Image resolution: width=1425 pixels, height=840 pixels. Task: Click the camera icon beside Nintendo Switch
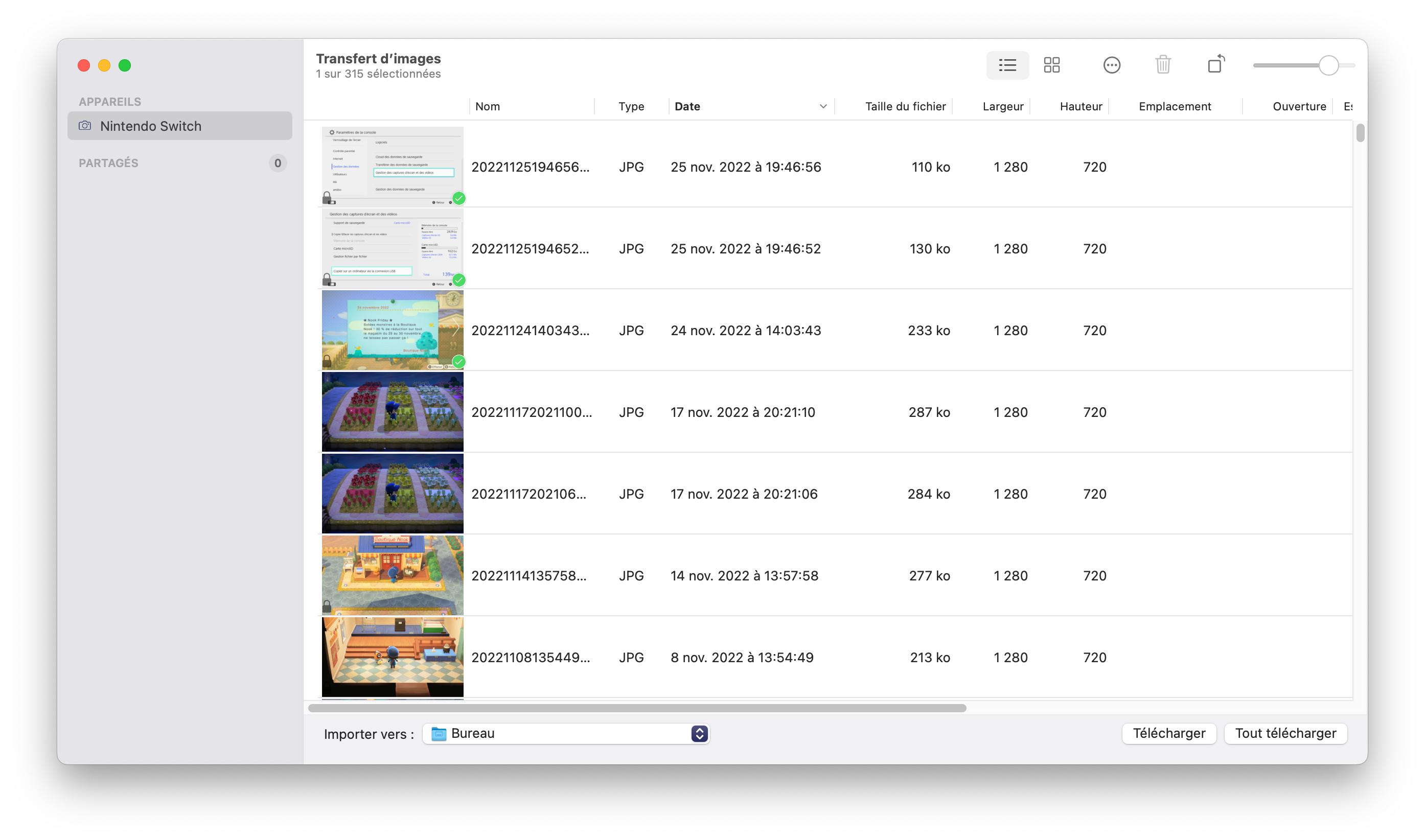(x=84, y=126)
